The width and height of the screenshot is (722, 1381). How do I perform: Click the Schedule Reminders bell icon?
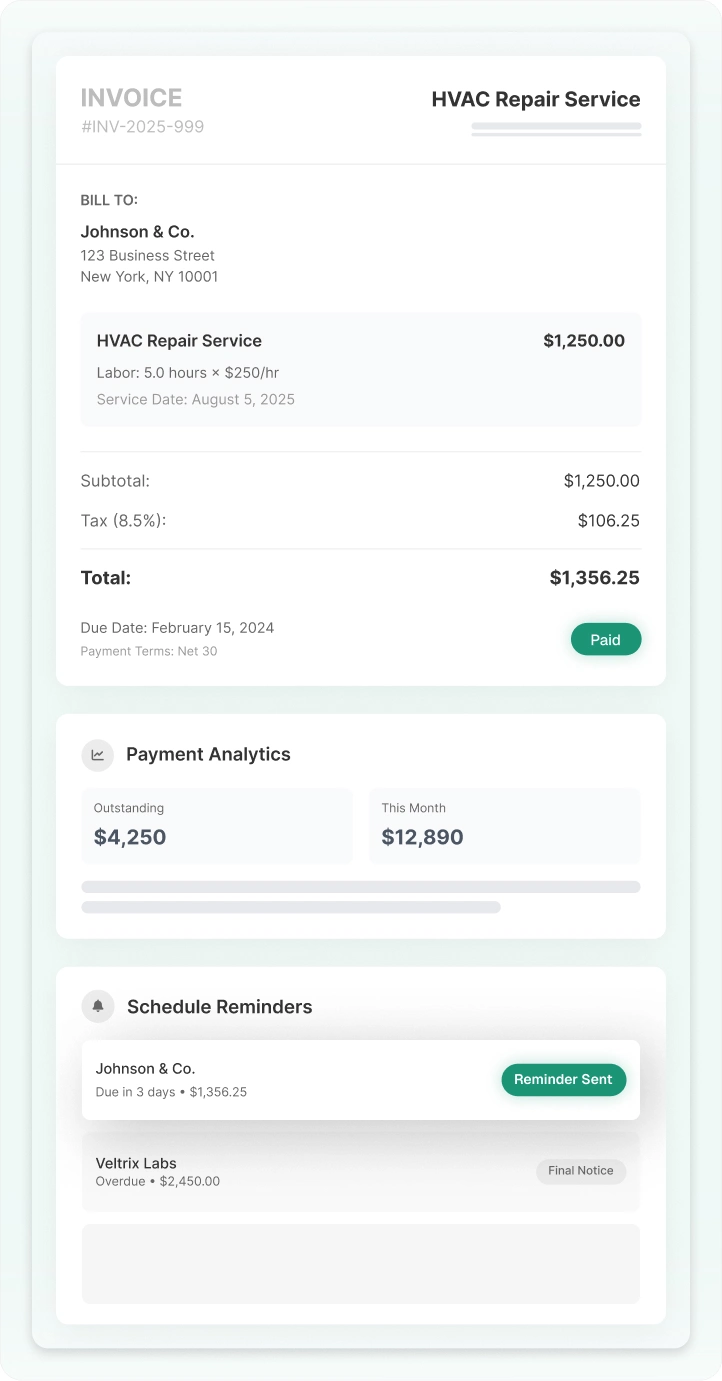(98, 1006)
